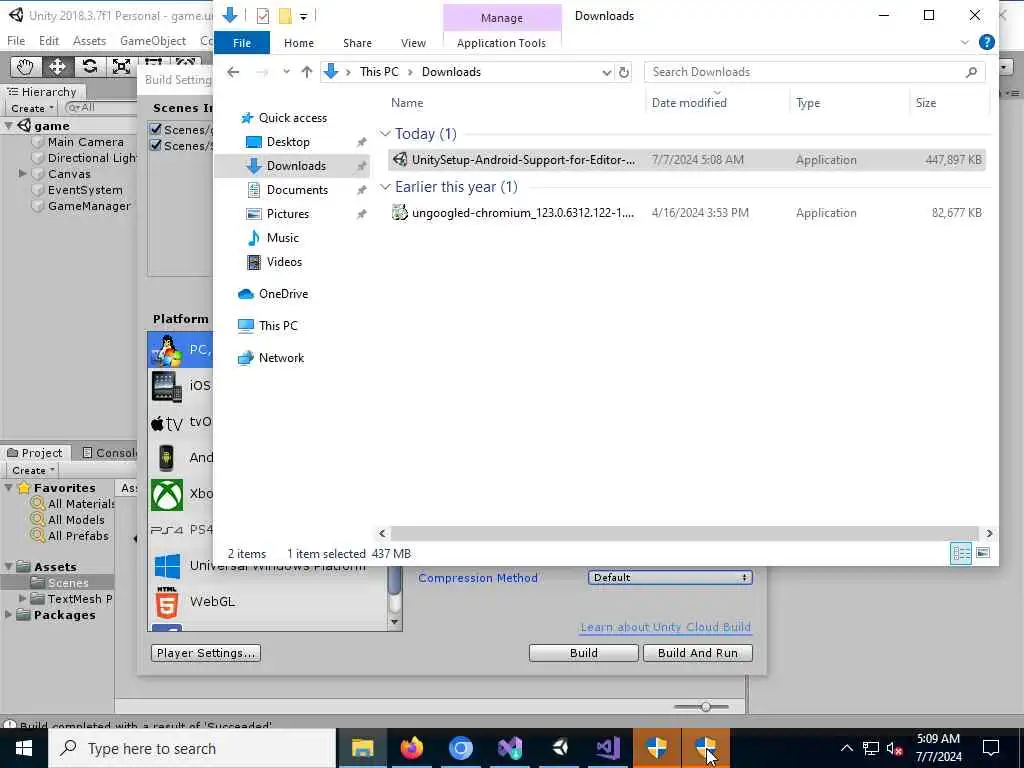This screenshot has width=1024, height=768.
Task: Open Explorer help question mark icon
Action: (x=986, y=42)
